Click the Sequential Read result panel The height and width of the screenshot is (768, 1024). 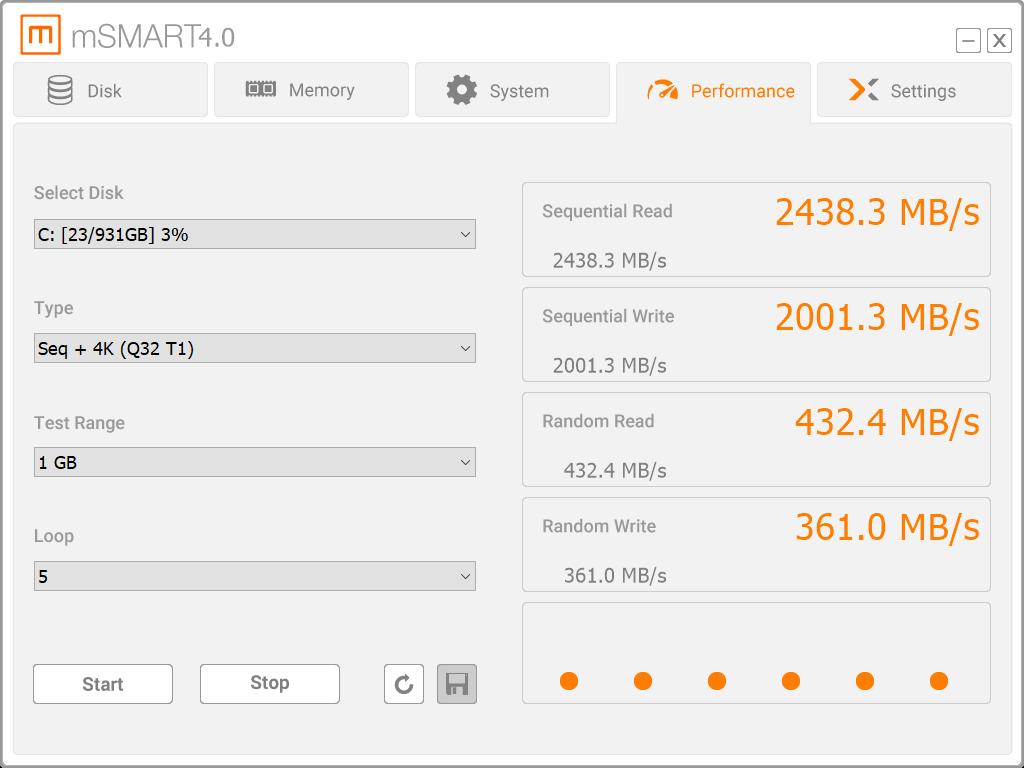pyautogui.click(x=756, y=230)
